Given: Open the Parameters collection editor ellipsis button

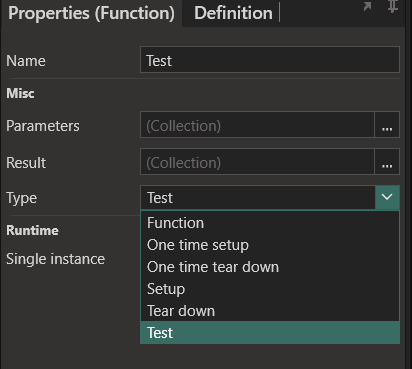Looking at the screenshot, I should (387, 125).
